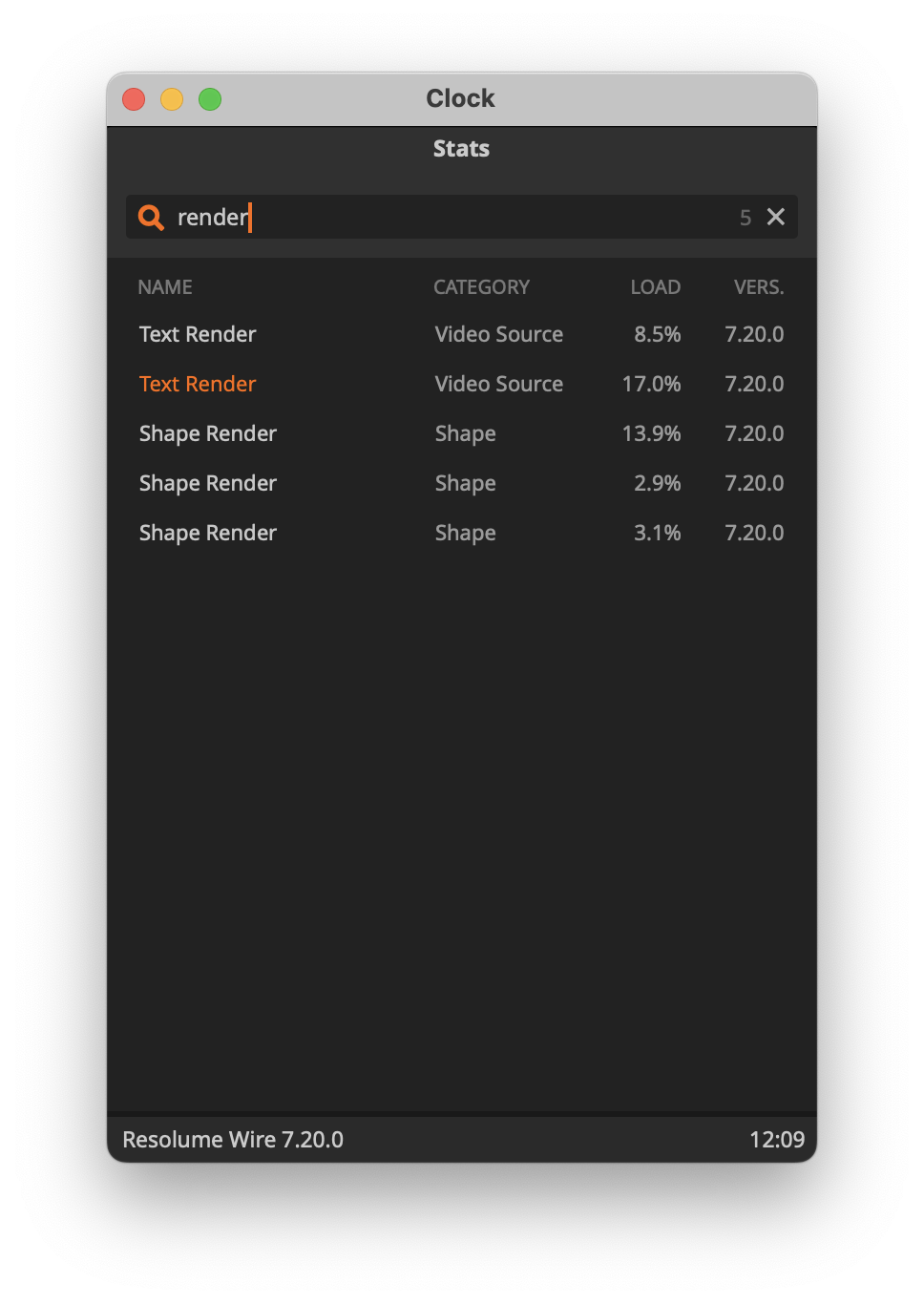Click the Stats panel heading
This screenshot has width=924, height=1304.
(461, 149)
